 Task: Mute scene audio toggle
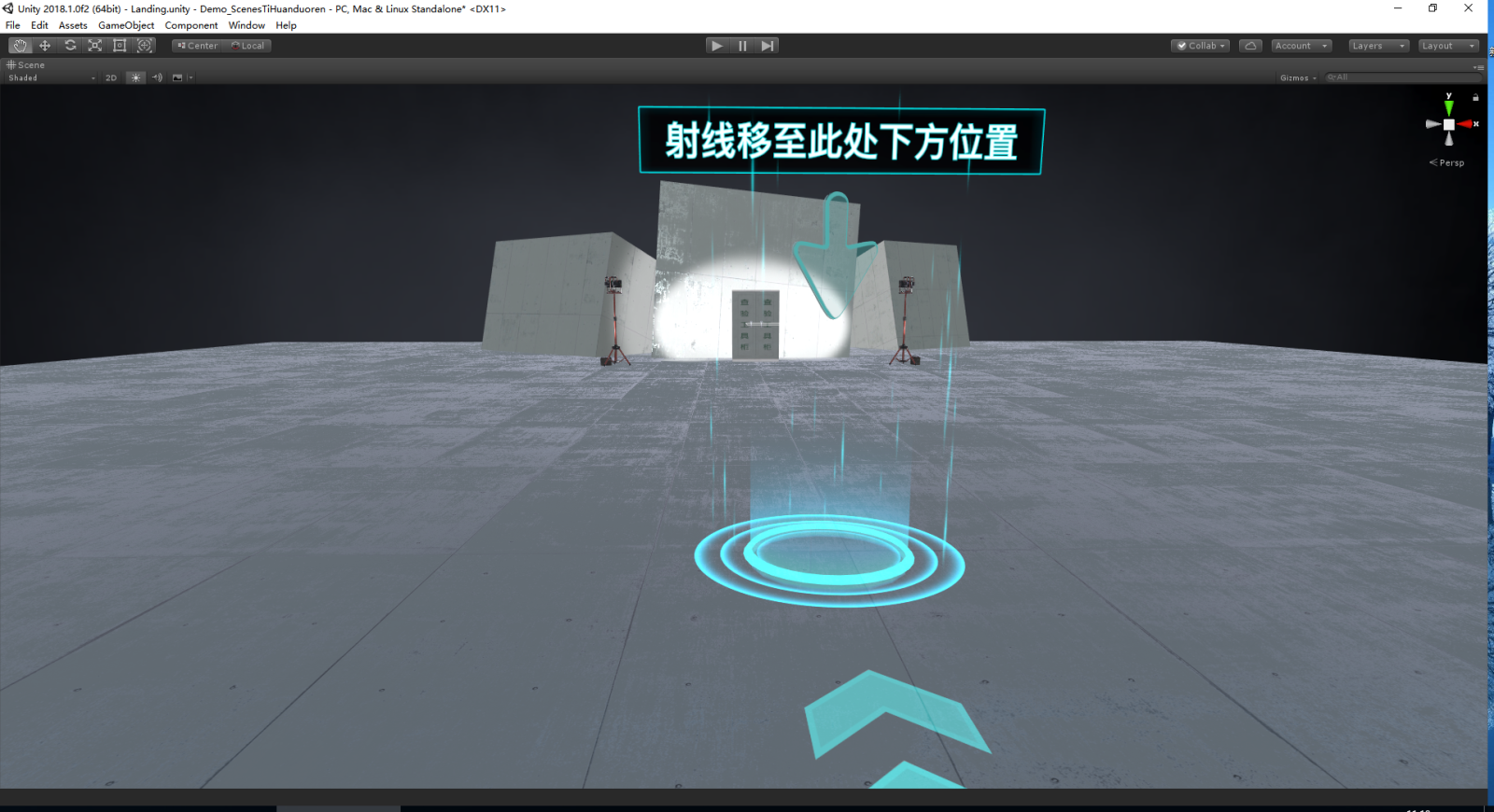(157, 78)
